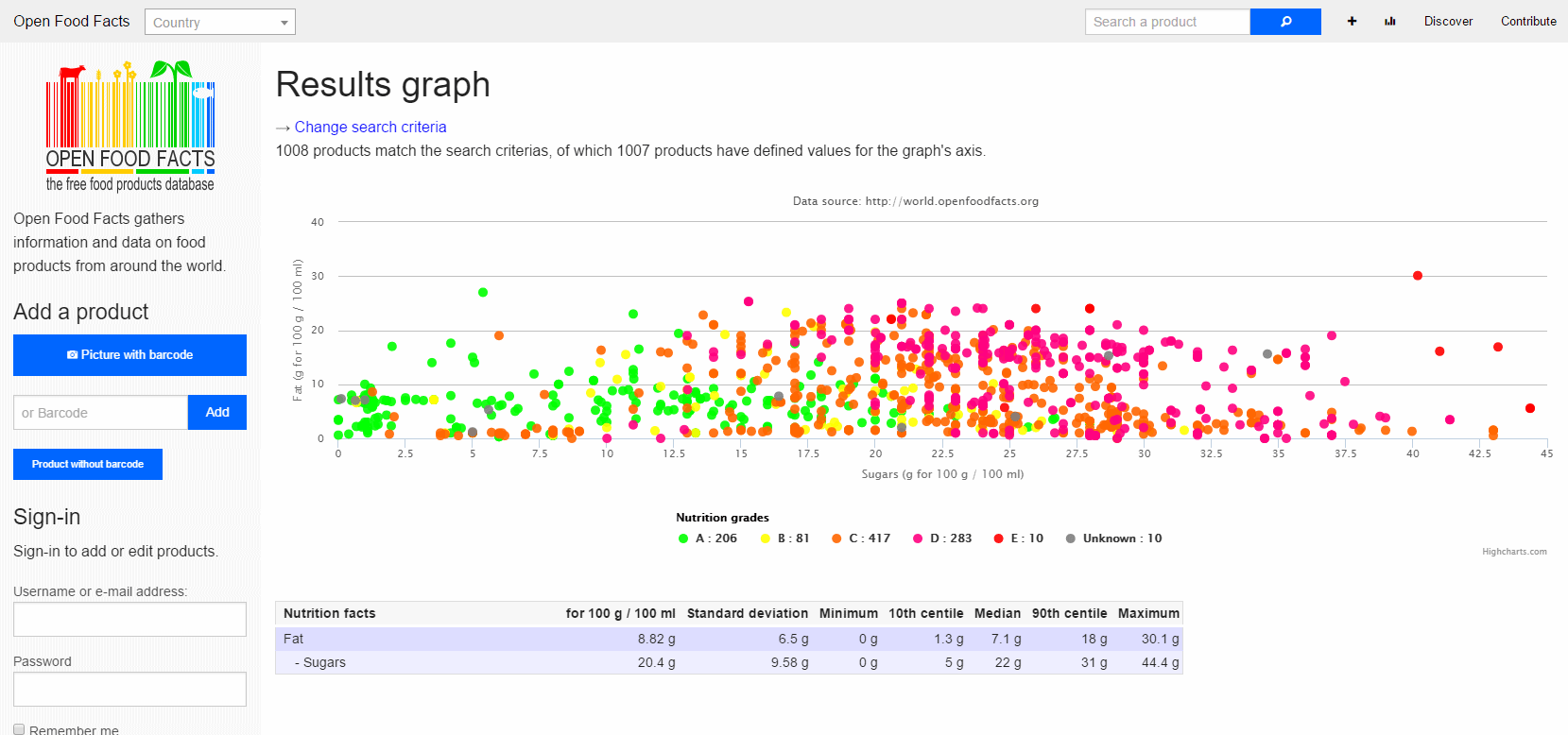
Task: Follow the Change search criteria link
Action: point(370,127)
